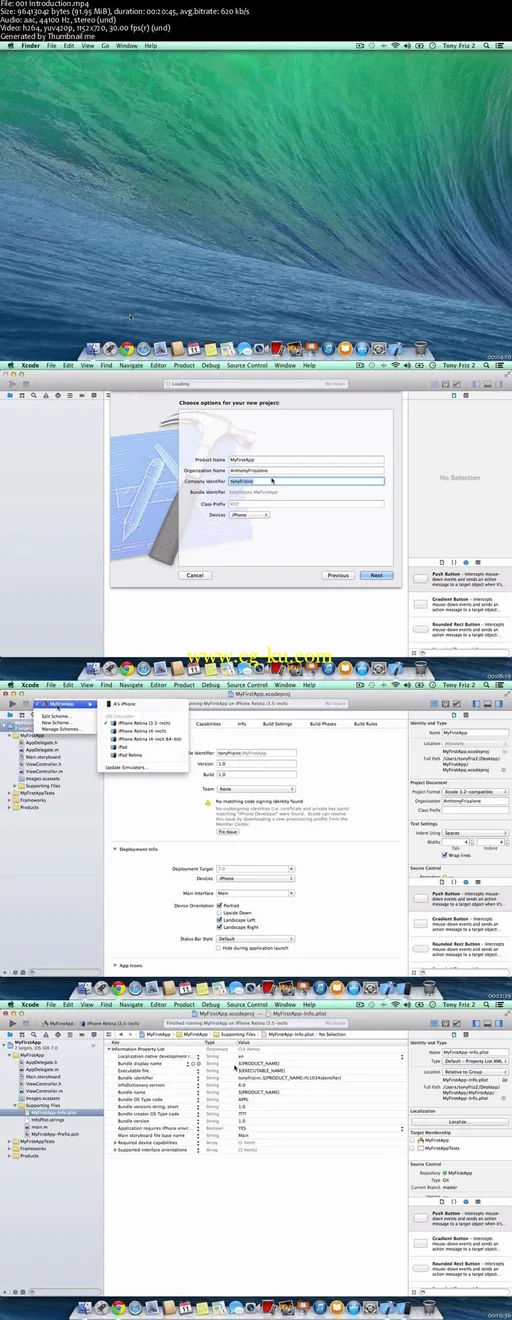
Task: Toggle the Wrap lines checkbox
Action: click(x=445, y=855)
